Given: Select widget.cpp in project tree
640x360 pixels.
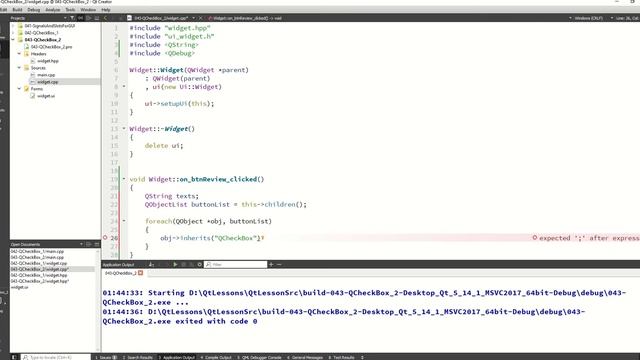Looking at the screenshot, I should [47, 82].
